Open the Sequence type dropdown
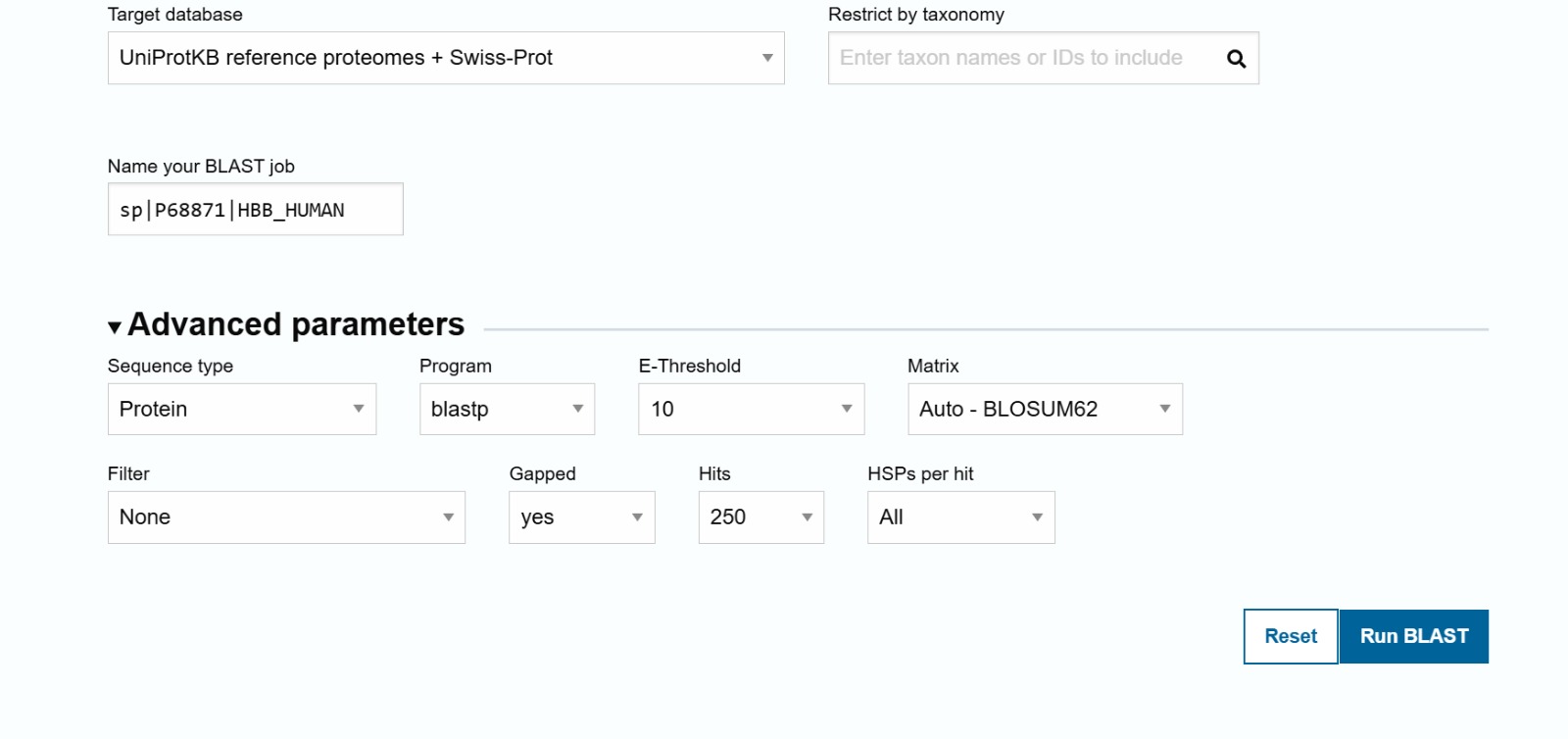Image resolution: width=1568 pixels, height=739 pixels. tap(241, 409)
